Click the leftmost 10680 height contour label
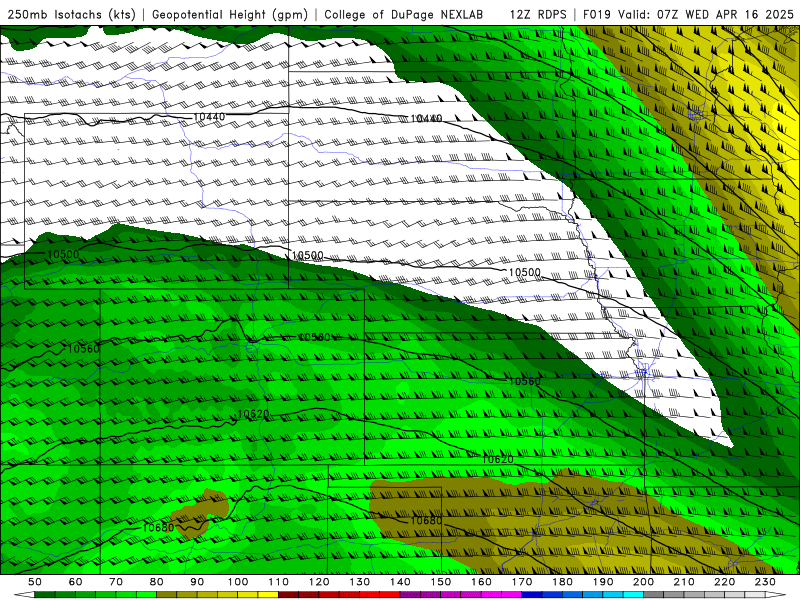The width and height of the screenshot is (800, 600). (x=158, y=527)
